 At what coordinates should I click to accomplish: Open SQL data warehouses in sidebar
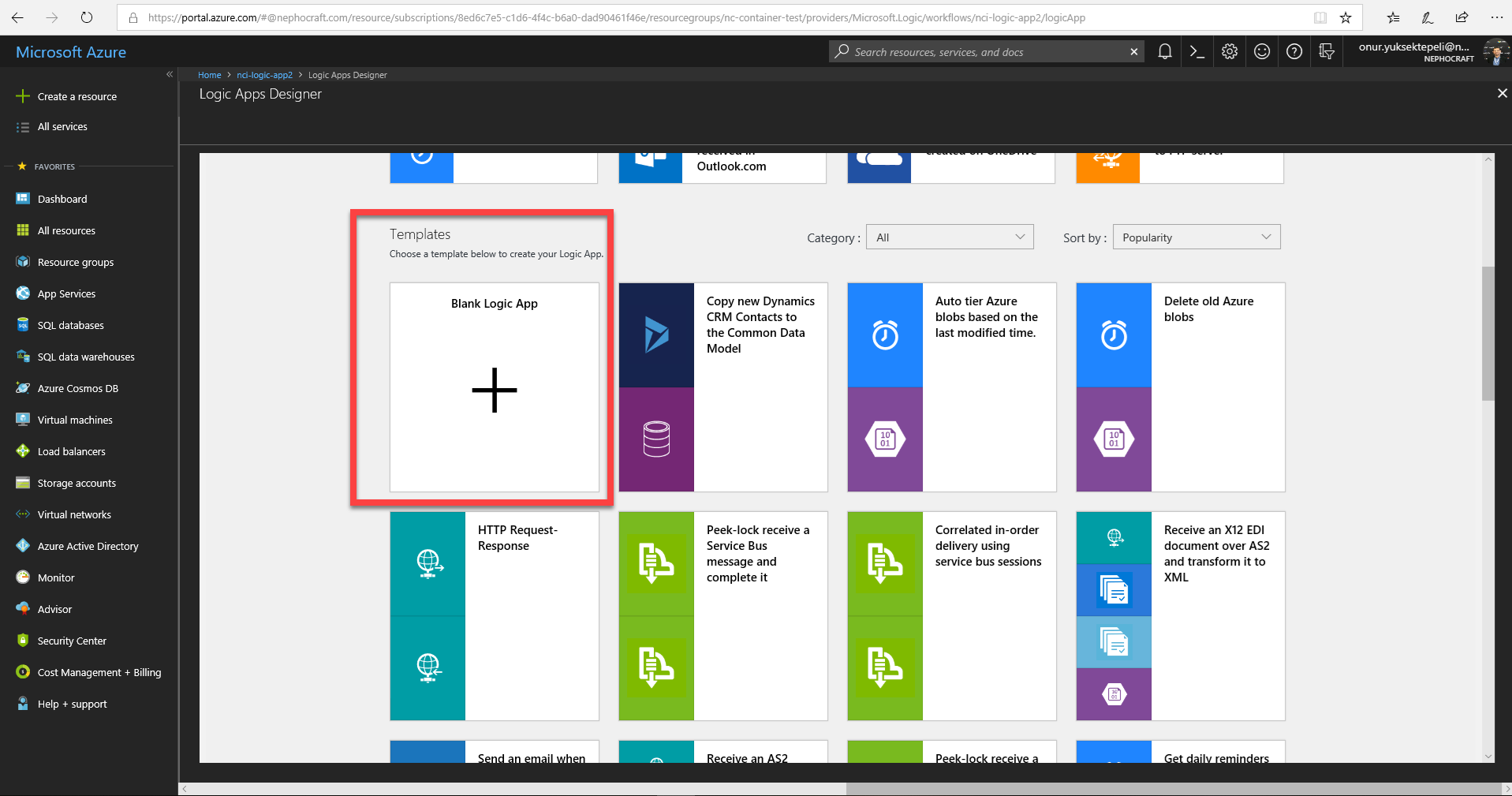86,357
